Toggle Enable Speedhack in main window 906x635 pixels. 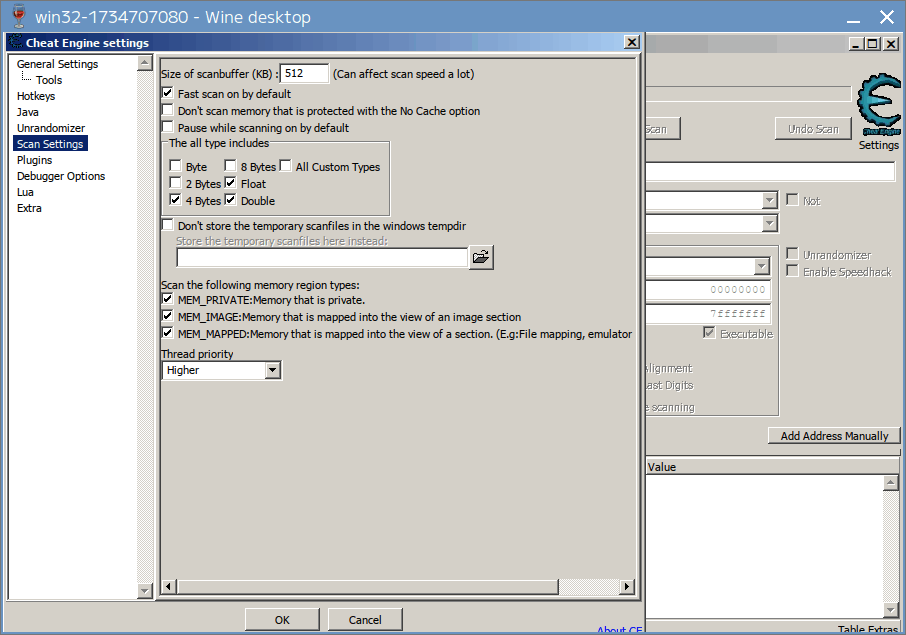(792, 271)
